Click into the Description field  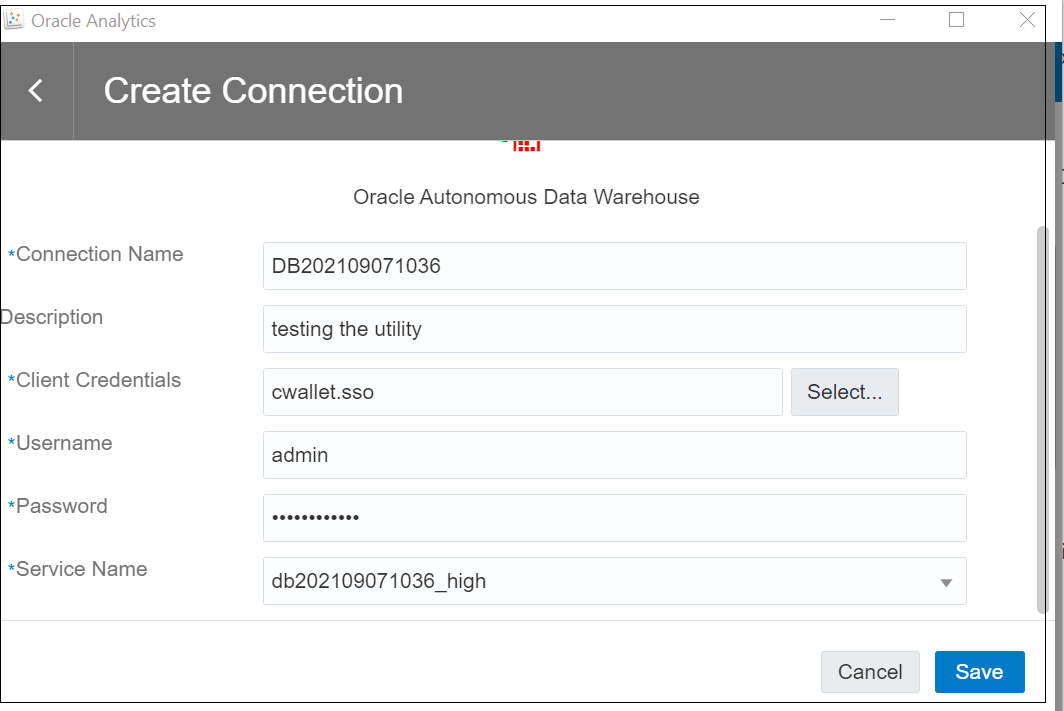tap(614, 329)
